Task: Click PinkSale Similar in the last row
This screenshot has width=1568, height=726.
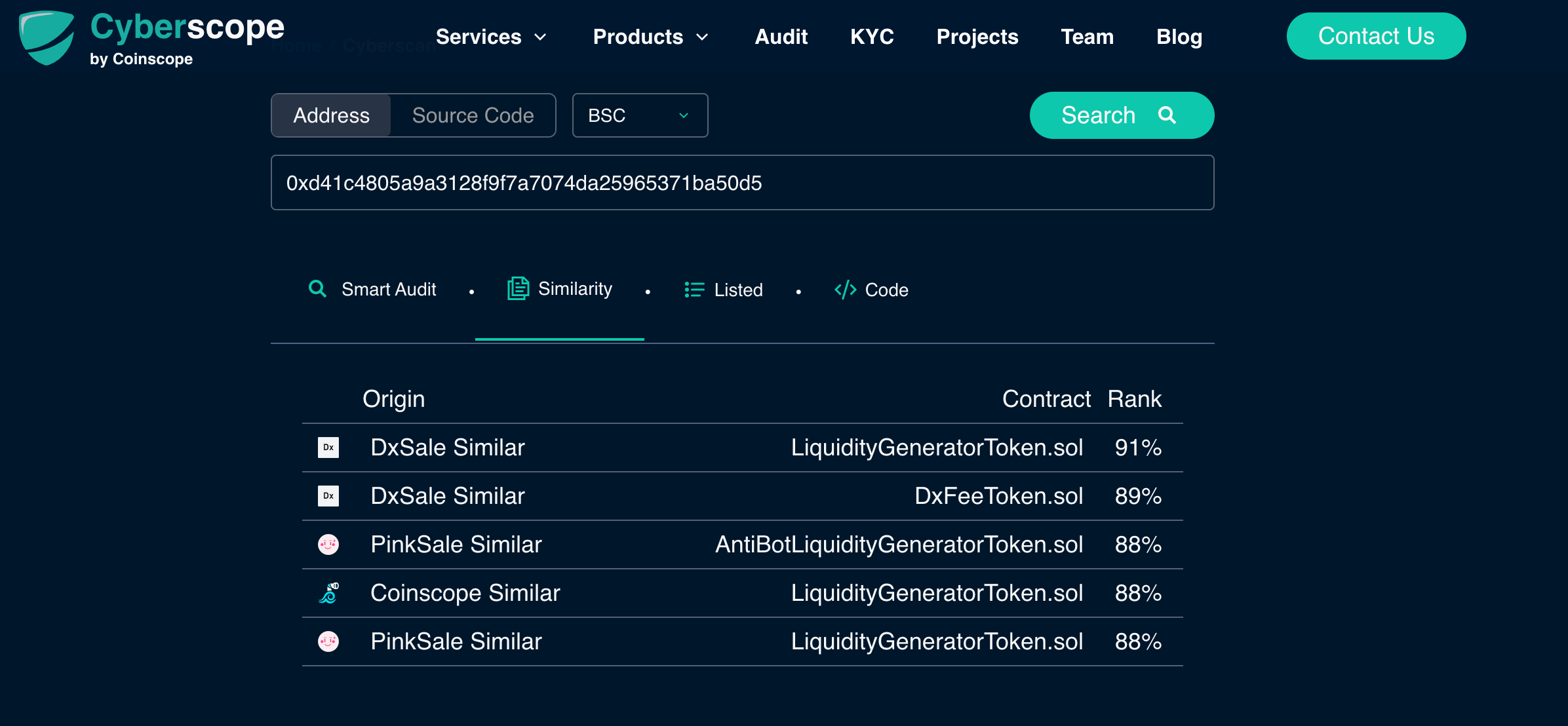Action: (456, 641)
